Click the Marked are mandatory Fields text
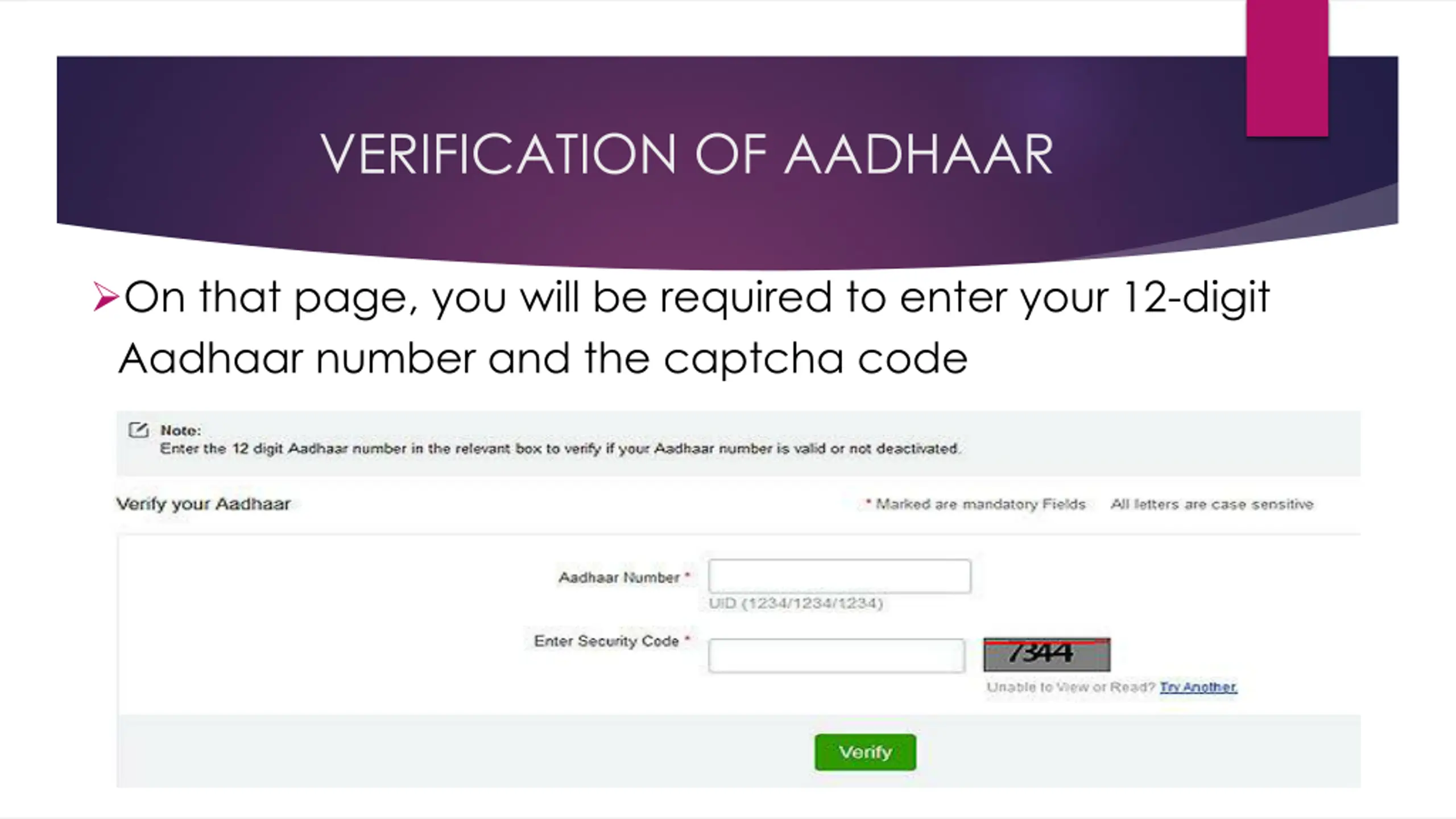Screen dimensions: 1456x819 point(975,504)
